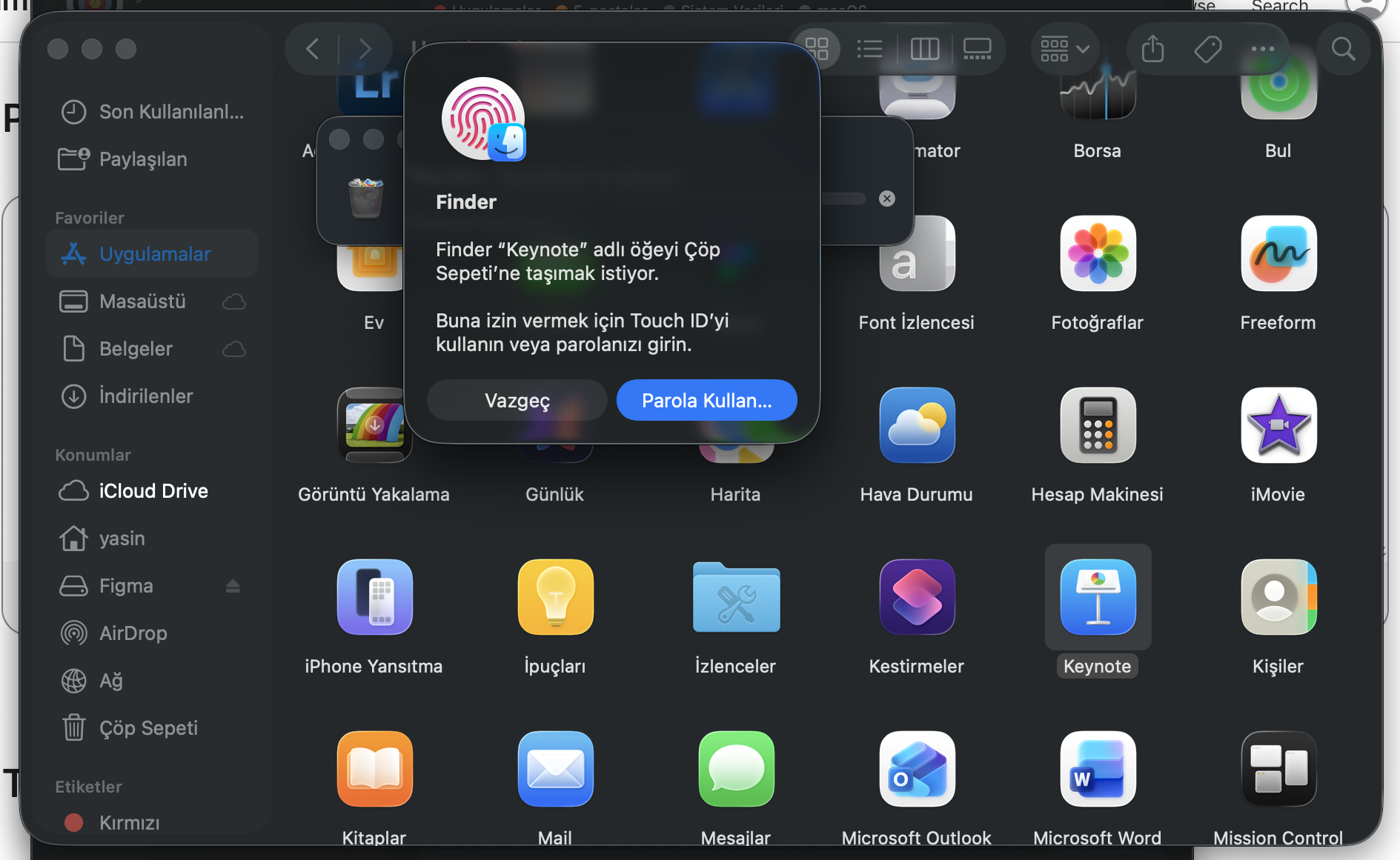
Task: Select Uygulamalar in the sidebar
Action: click(x=152, y=254)
